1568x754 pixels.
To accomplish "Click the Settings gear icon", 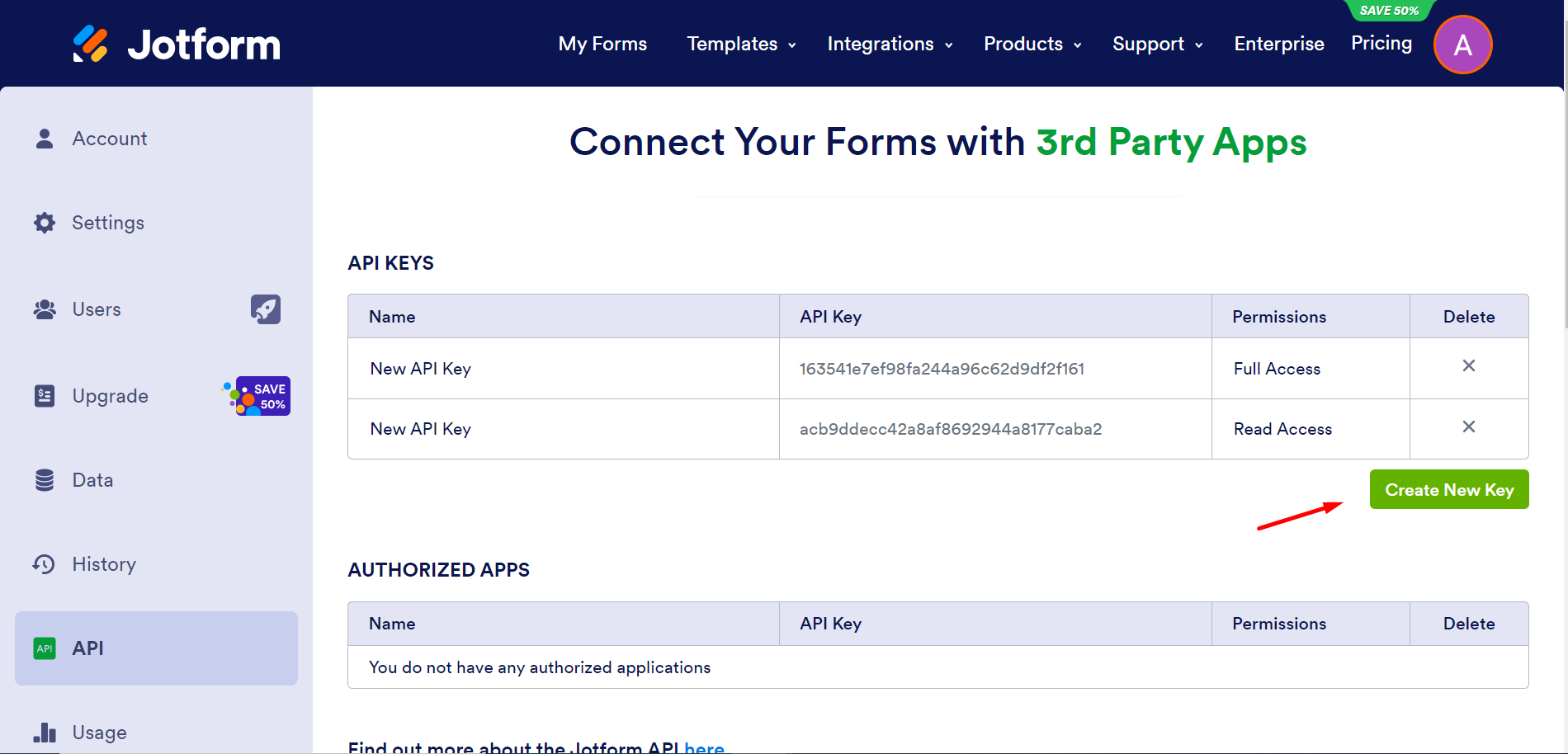I will [x=45, y=223].
